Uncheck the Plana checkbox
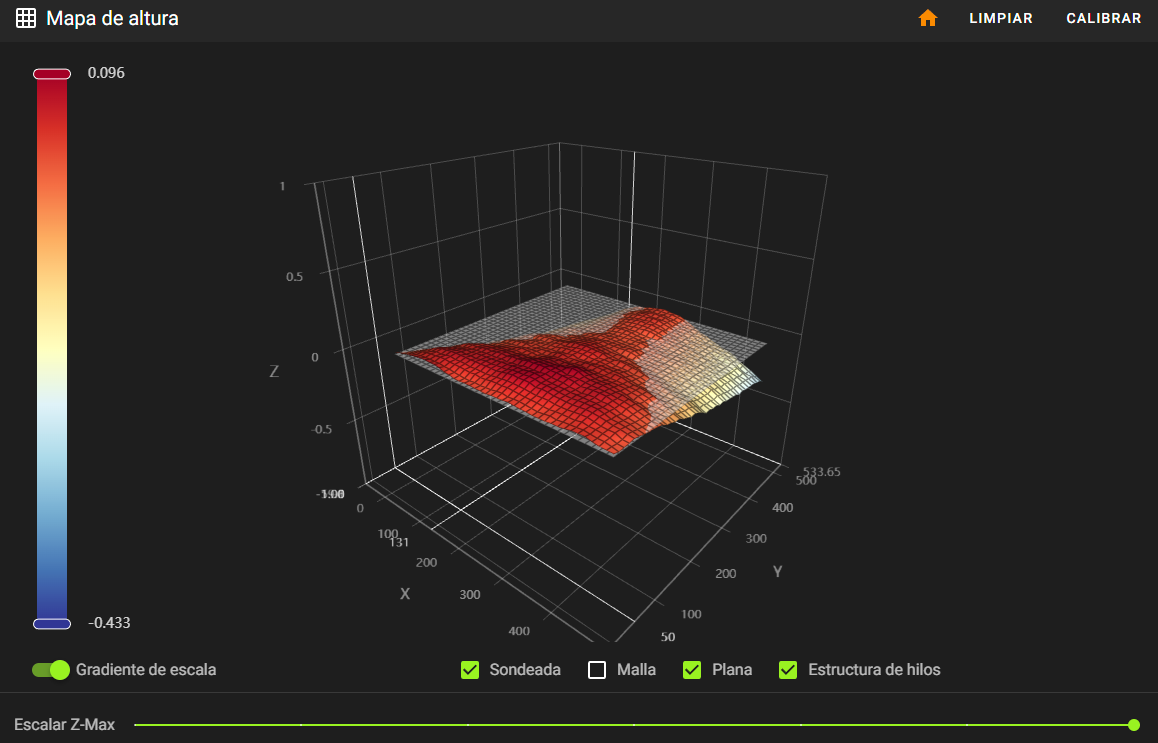 (x=692, y=670)
